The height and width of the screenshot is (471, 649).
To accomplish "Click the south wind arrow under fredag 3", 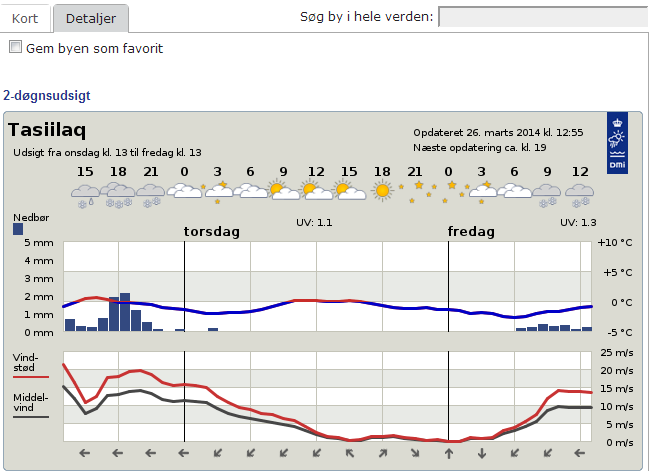I will pyautogui.click(x=482, y=454).
